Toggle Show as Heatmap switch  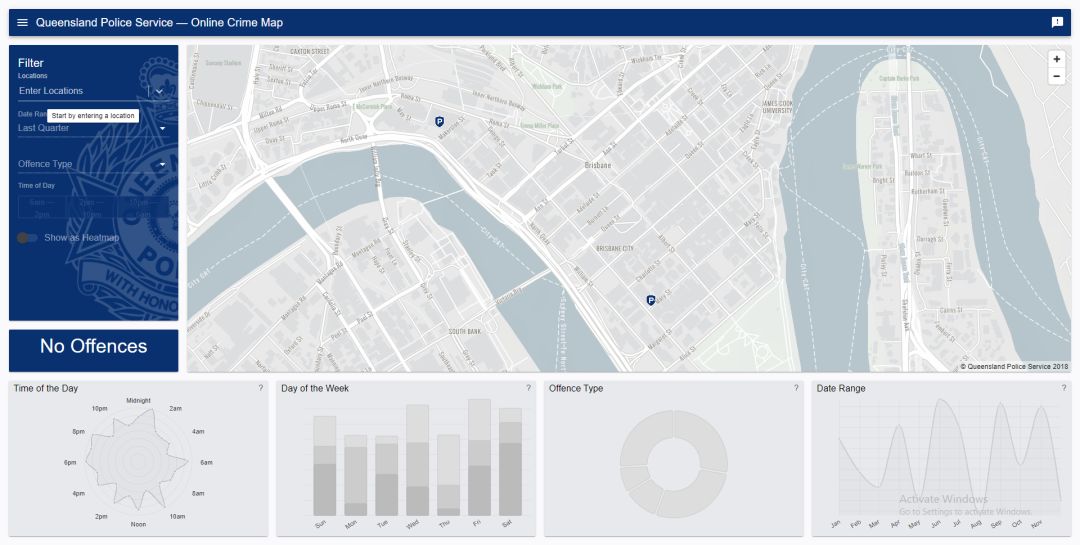click(28, 238)
